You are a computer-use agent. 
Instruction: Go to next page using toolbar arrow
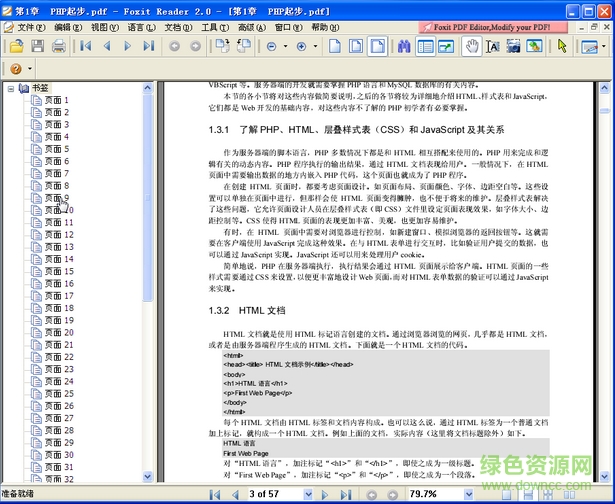tap(127, 46)
